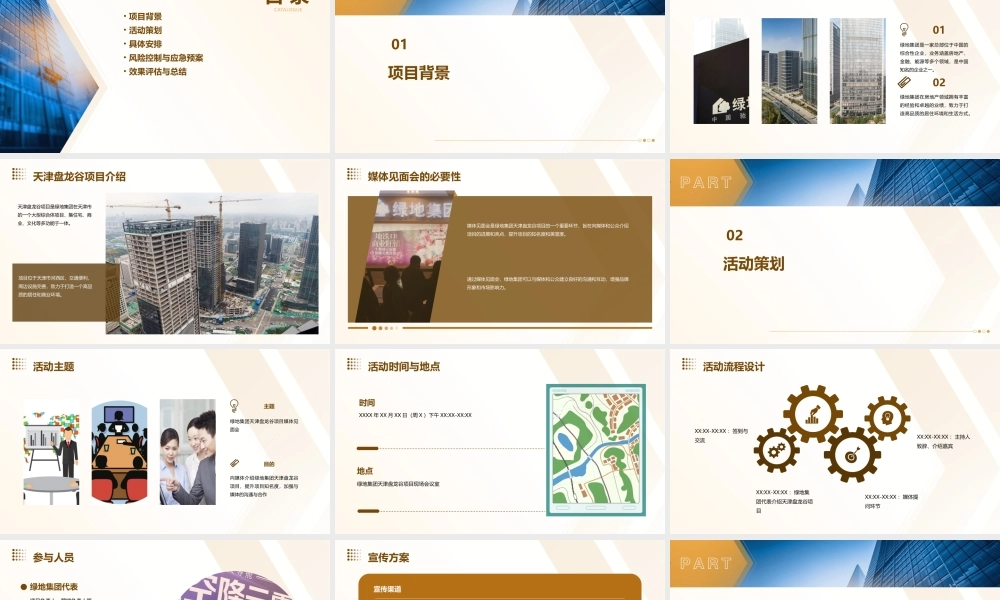Select the black 绿地 sign building photo

(x=721, y=71)
